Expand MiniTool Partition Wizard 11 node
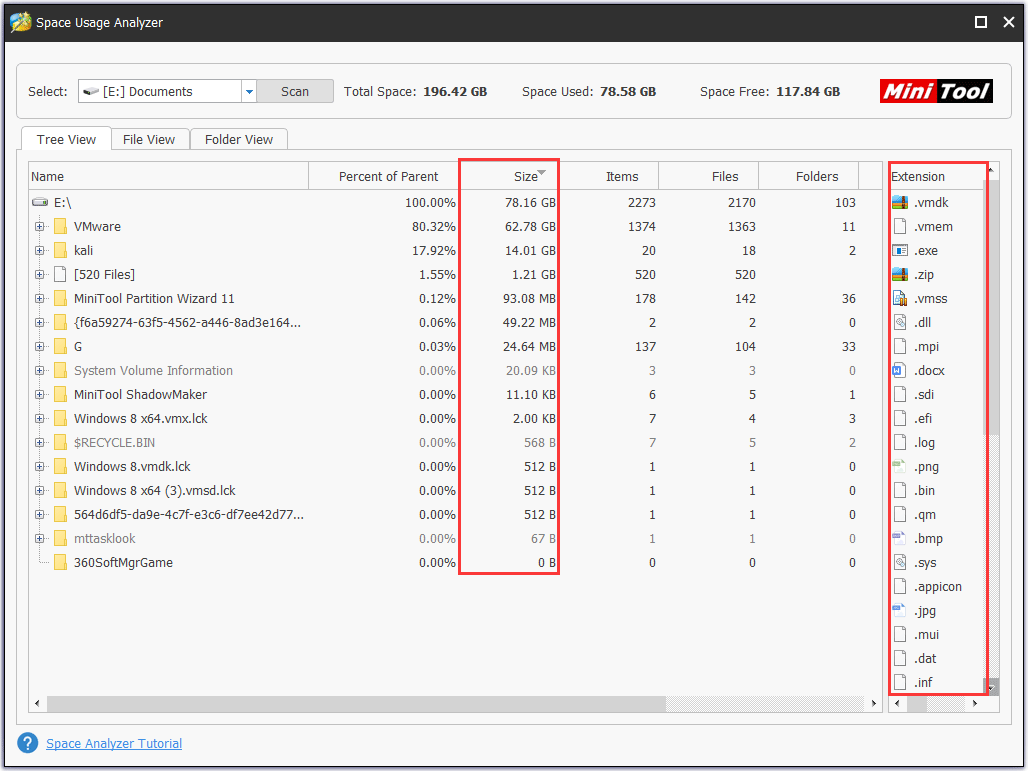Viewport: 1028px width, 771px height. pyautogui.click(x=39, y=298)
